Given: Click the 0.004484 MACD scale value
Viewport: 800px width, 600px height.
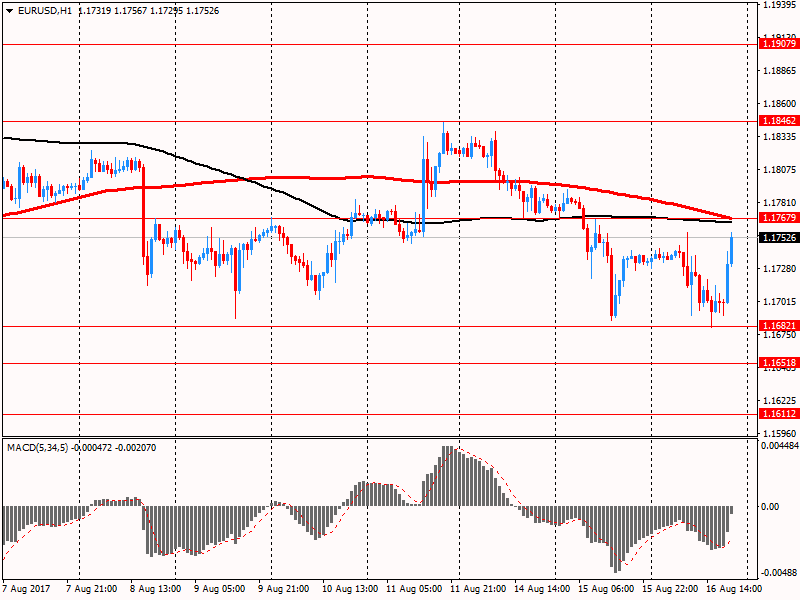Looking at the screenshot, I should tap(780, 446).
